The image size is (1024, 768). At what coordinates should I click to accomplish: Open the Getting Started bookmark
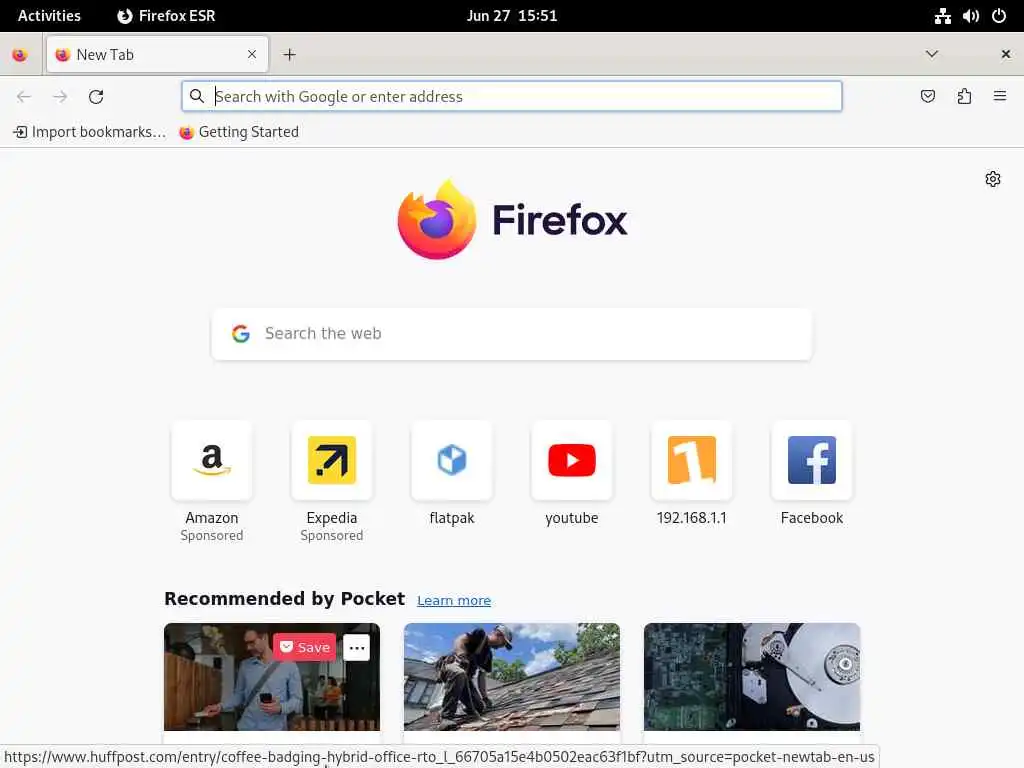[x=239, y=132]
